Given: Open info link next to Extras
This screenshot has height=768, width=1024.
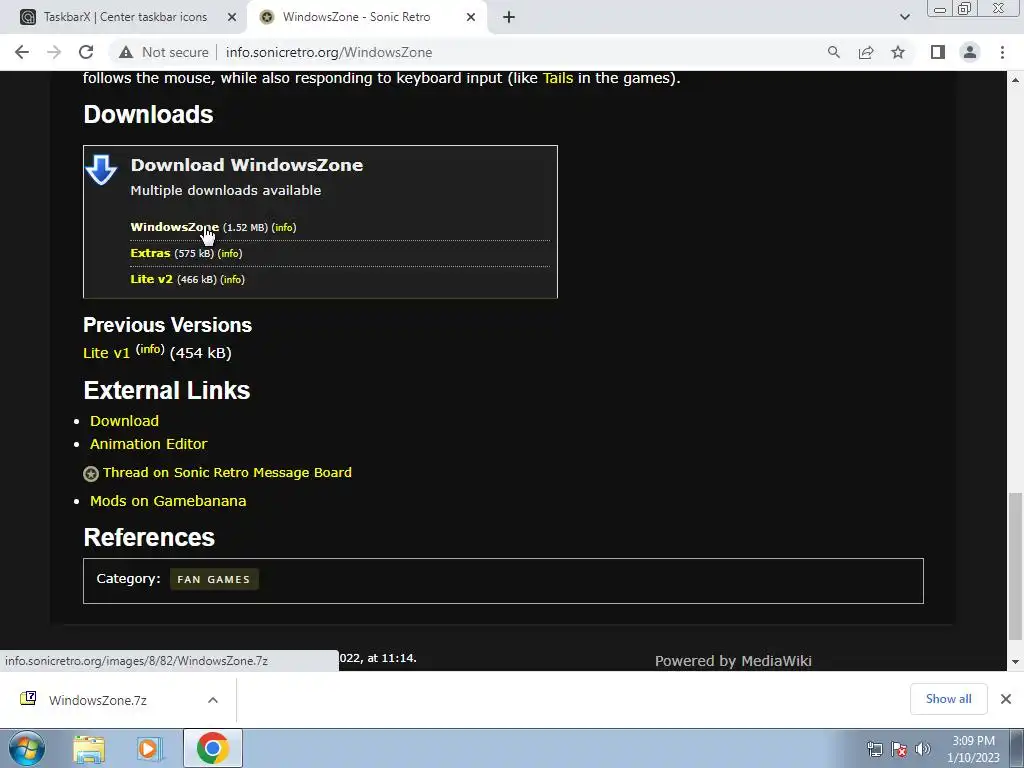Looking at the screenshot, I should 230,253.
